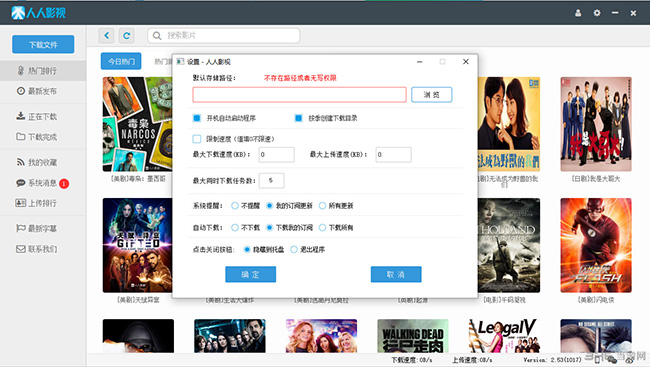This screenshot has width=650, height=367.
Task: Click the 浏览 browse button
Action: (432, 95)
